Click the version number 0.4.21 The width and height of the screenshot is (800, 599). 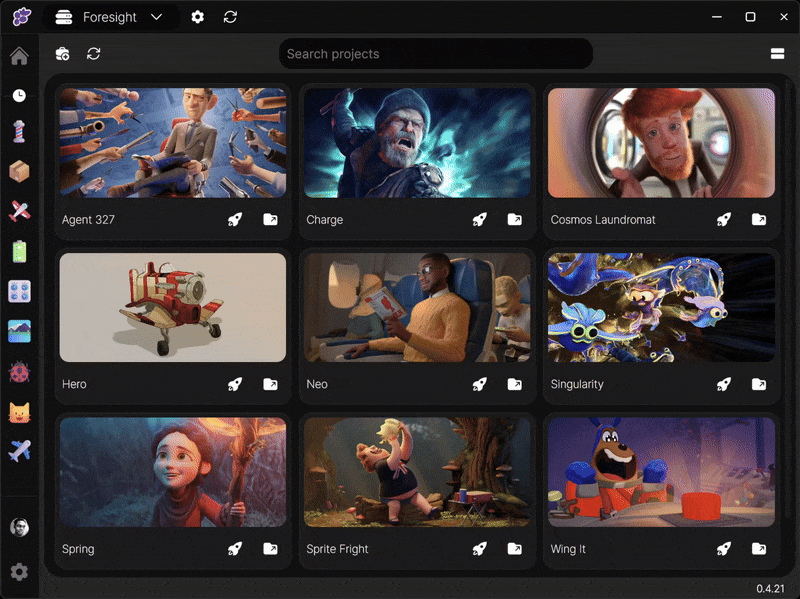pyautogui.click(x=770, y=588)
